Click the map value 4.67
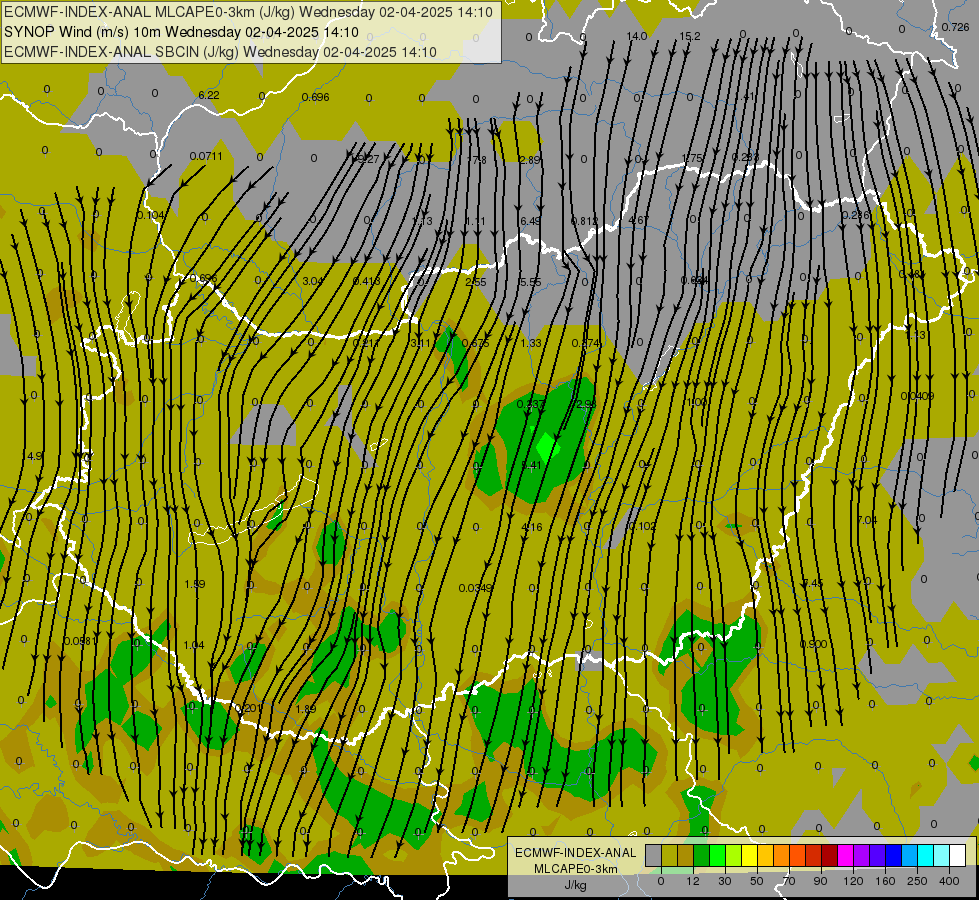This screenshot has height=900, width=979. 639,220
